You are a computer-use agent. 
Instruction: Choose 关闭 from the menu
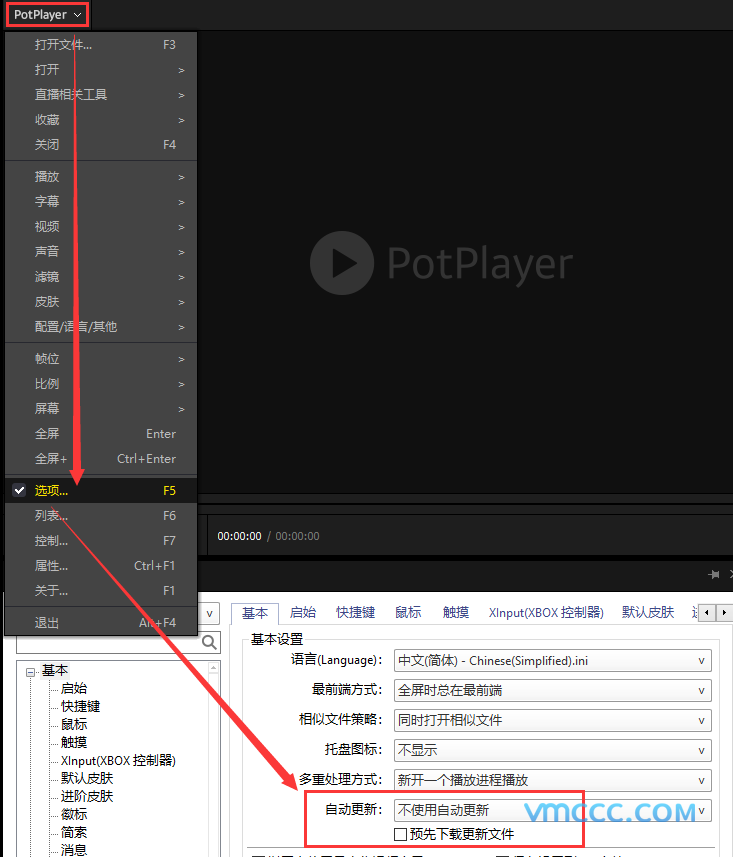(x=101, y=145)
